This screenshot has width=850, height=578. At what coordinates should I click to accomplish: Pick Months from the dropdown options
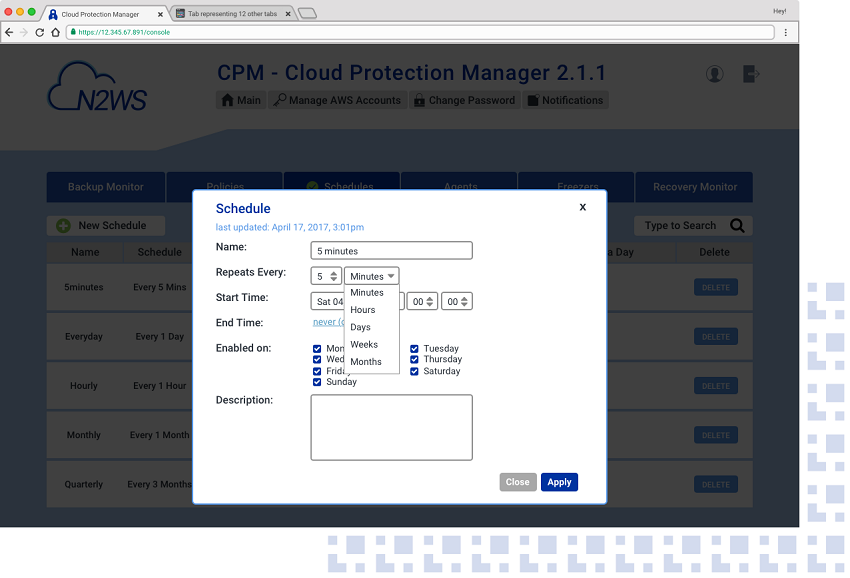366,362
